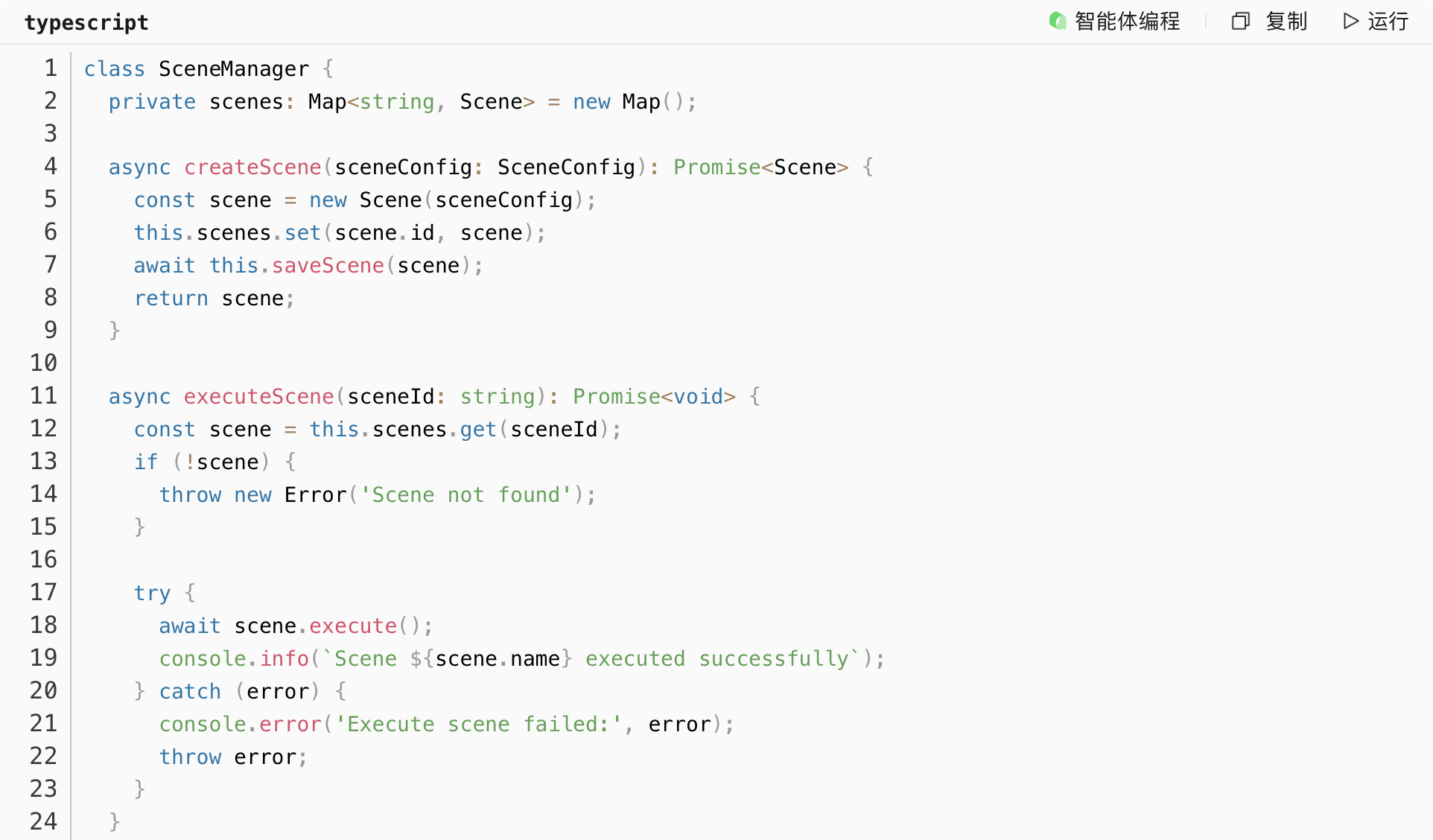1433x840 pixels.
Task: Click 'executed successfully' template string text
Action: pos(717,659)
